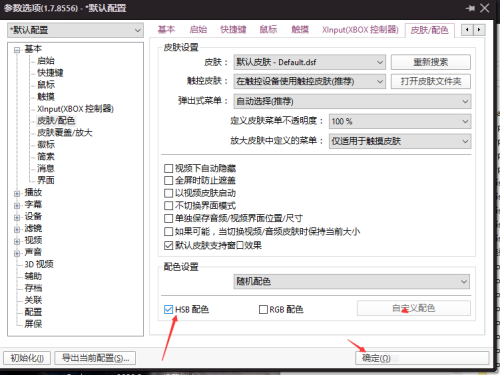Expand the 播放 tree node
The image size is (500, 375).
17,193
